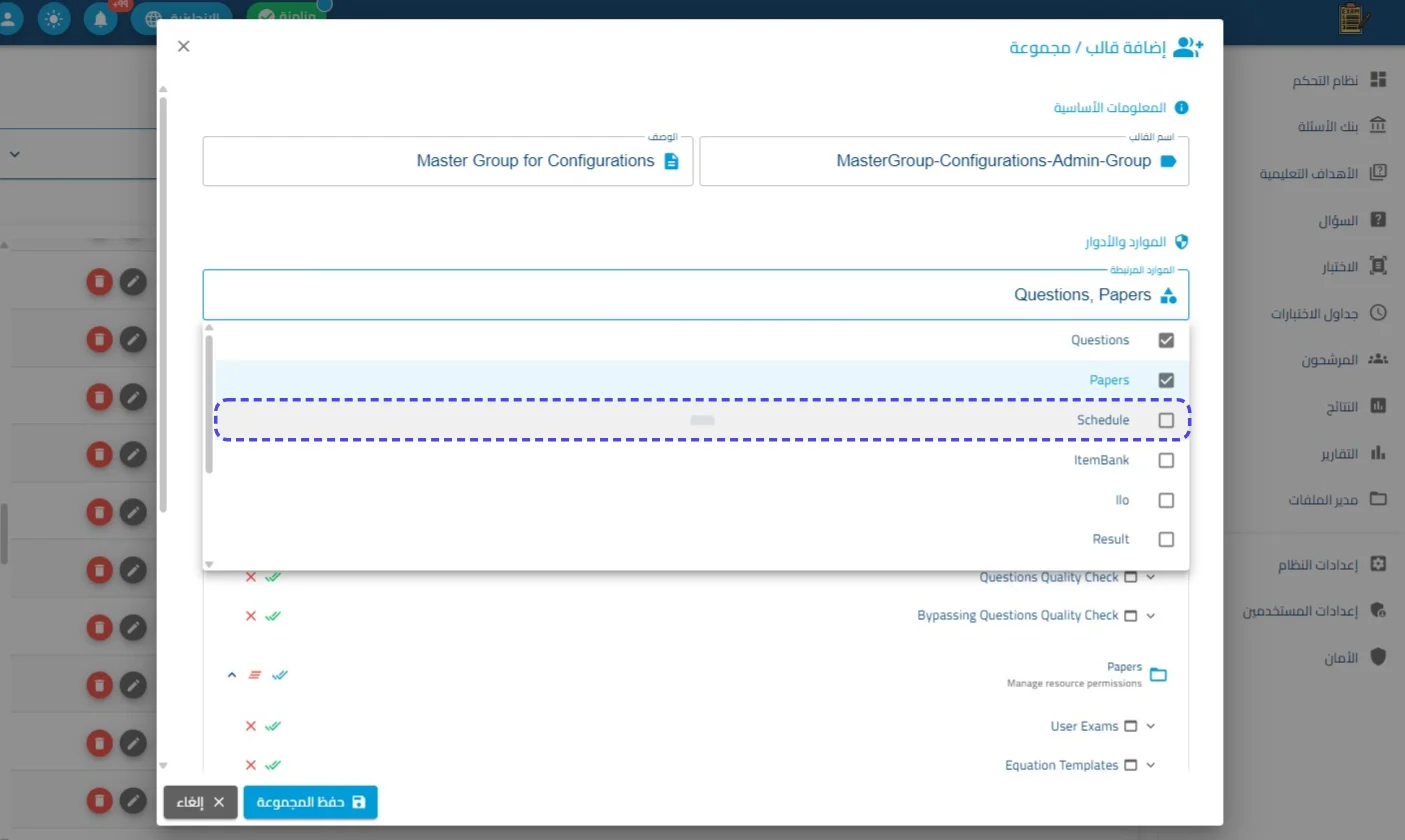Click the folder icon next to مدير الملفات
The height and width of the screenshot is (840, 1405).
(x=1378, y=498)
